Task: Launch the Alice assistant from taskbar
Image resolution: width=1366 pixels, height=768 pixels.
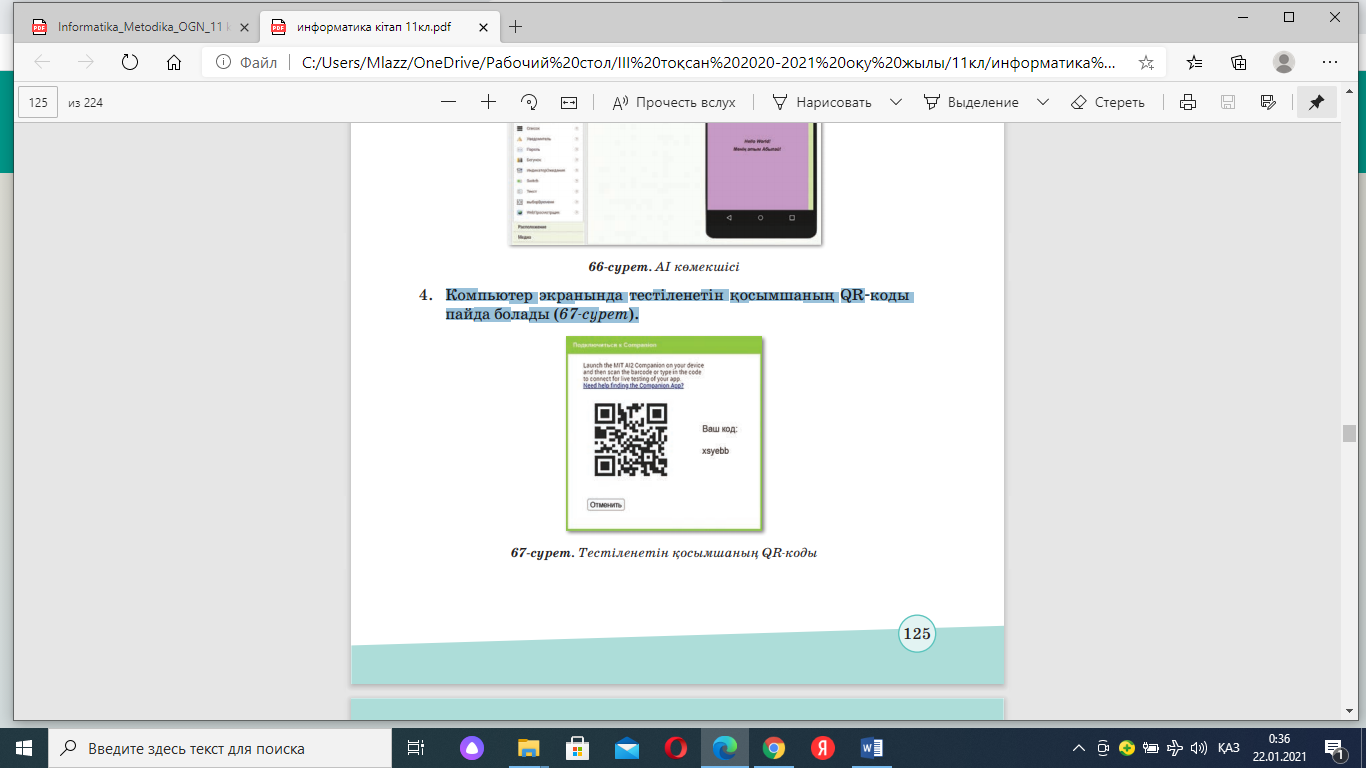Action: (x=471, y=748)
